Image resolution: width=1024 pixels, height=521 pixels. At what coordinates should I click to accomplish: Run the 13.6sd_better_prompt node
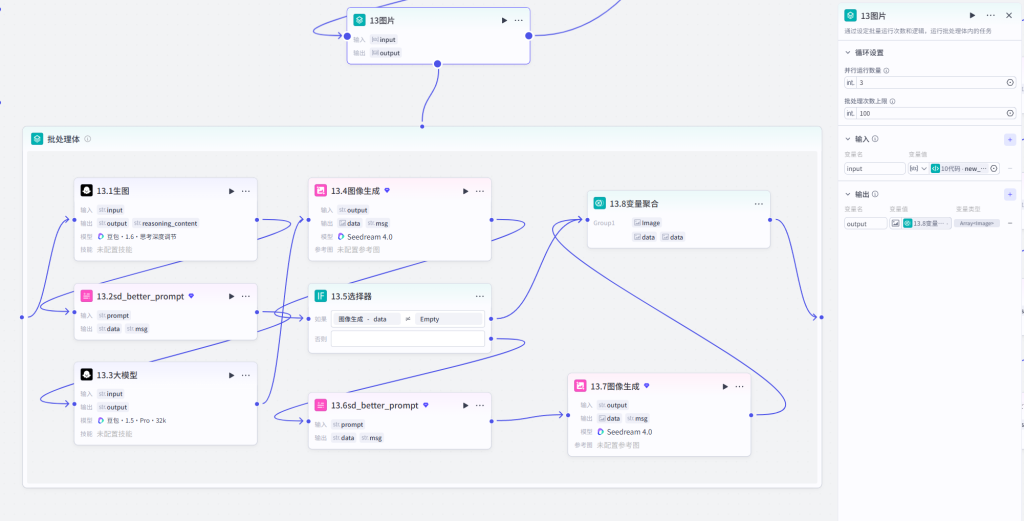[x=466, y=405]
